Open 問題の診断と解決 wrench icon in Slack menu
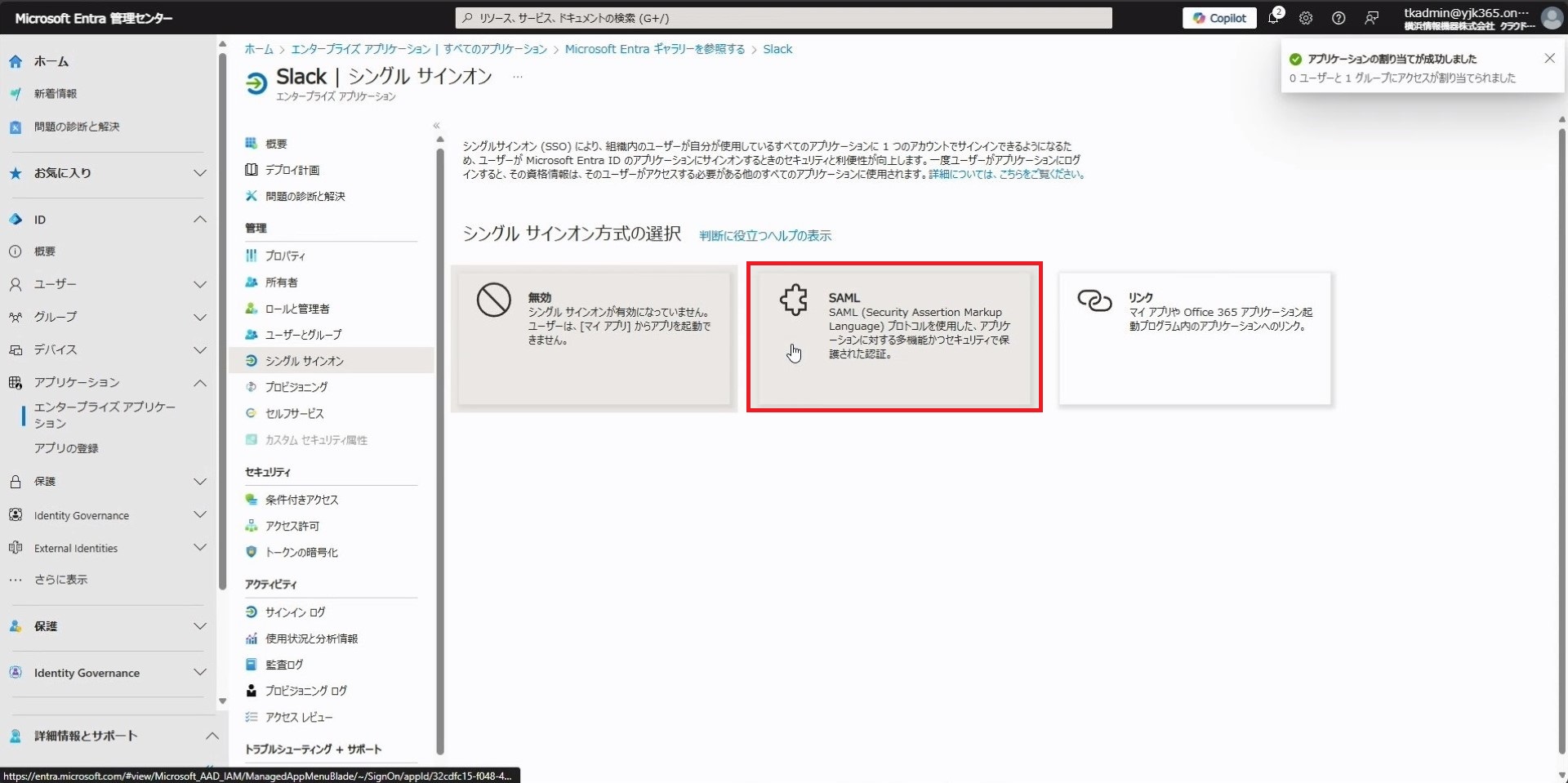This screenshot has height=783, width=1568. click(x=252, y=196)
